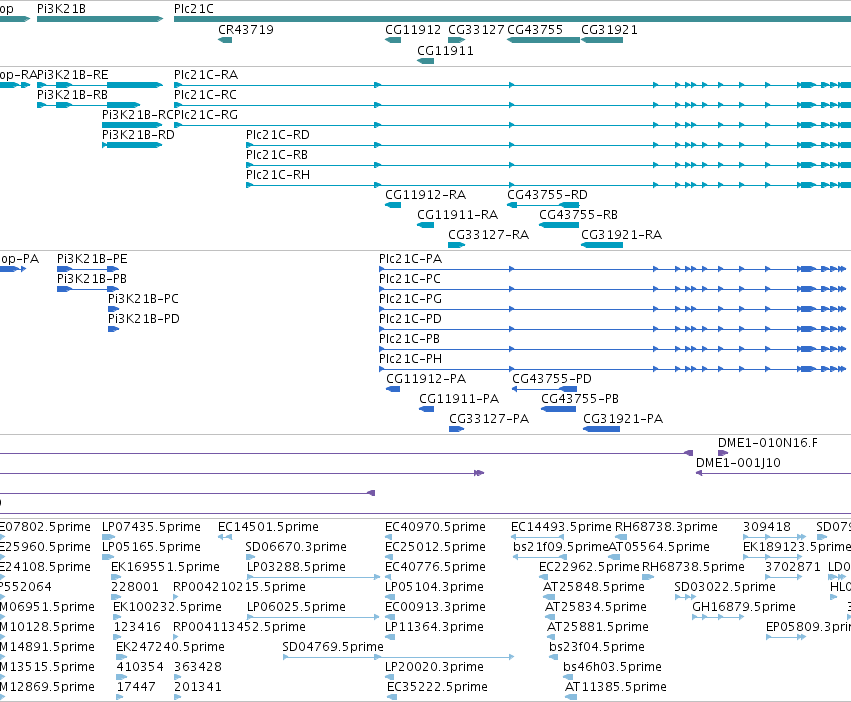Click the Pi3K21B gene label
Screen dimensions: 851x702
[61, 9]
